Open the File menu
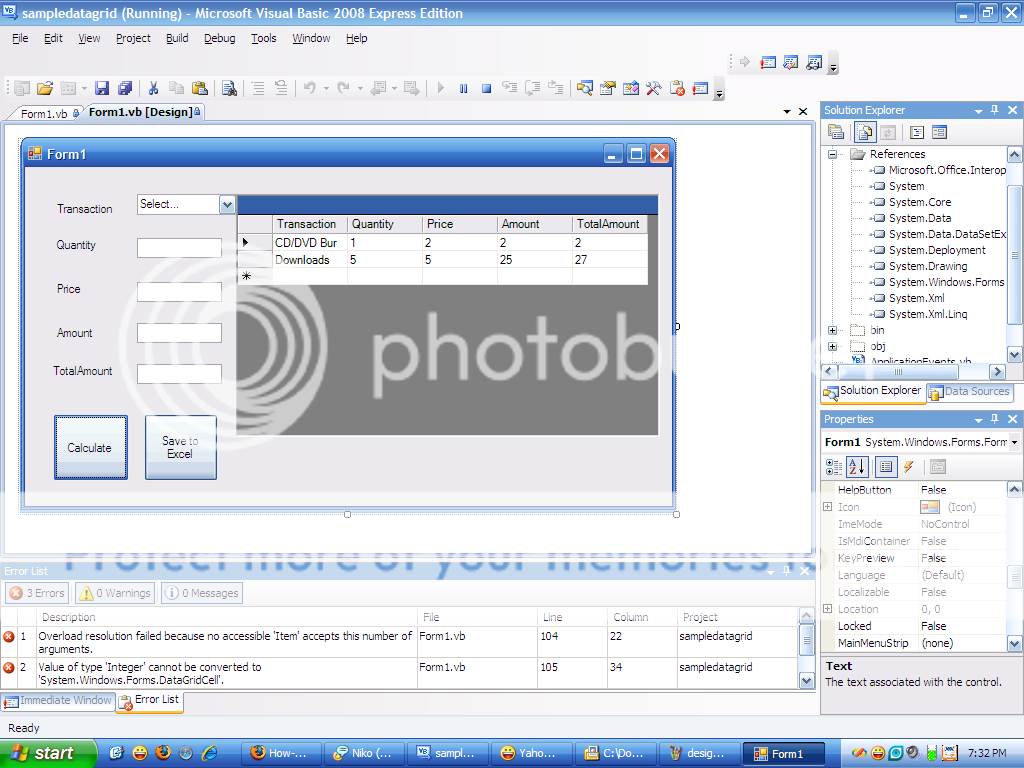The width and height of the screenshot is (1024, 768). tap(20, 38)
